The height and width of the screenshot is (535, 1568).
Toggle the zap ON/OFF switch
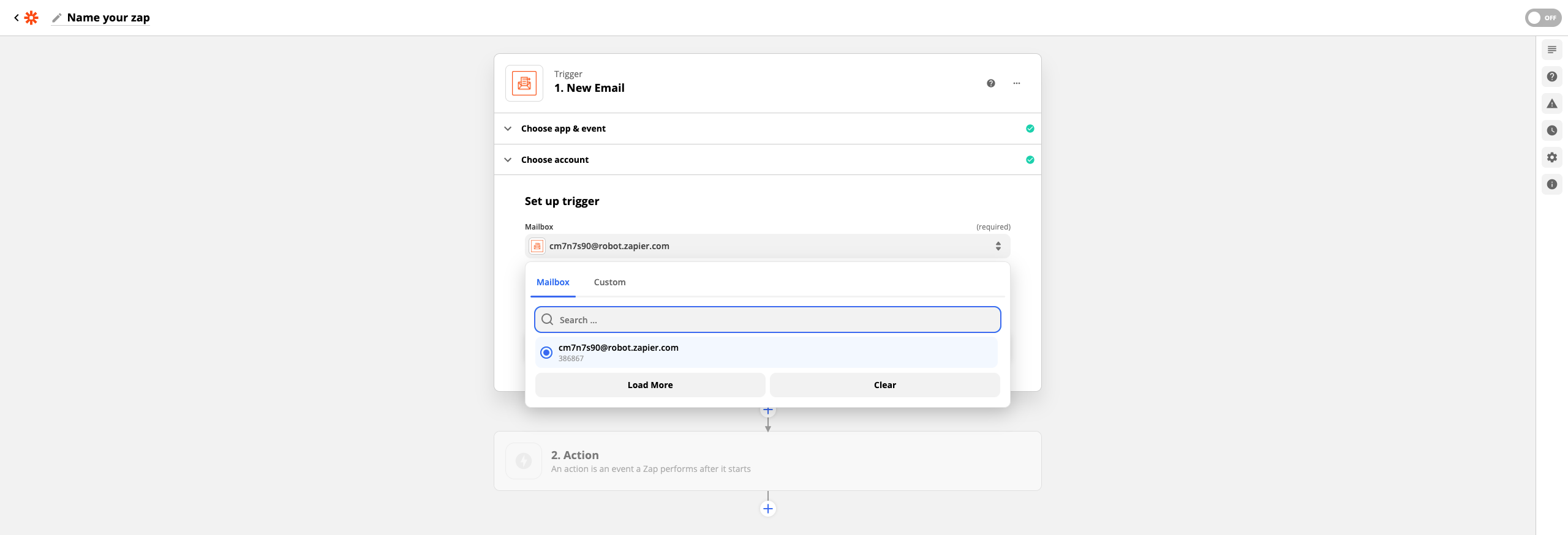(x=1542, y=18)
